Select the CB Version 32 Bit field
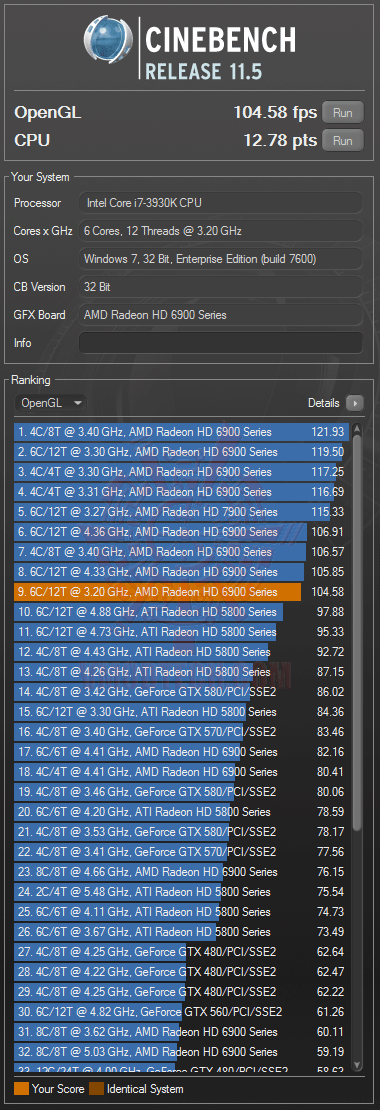Image resolution: width=380 pixels, height=1110 pixels. [x=221, y=287]
